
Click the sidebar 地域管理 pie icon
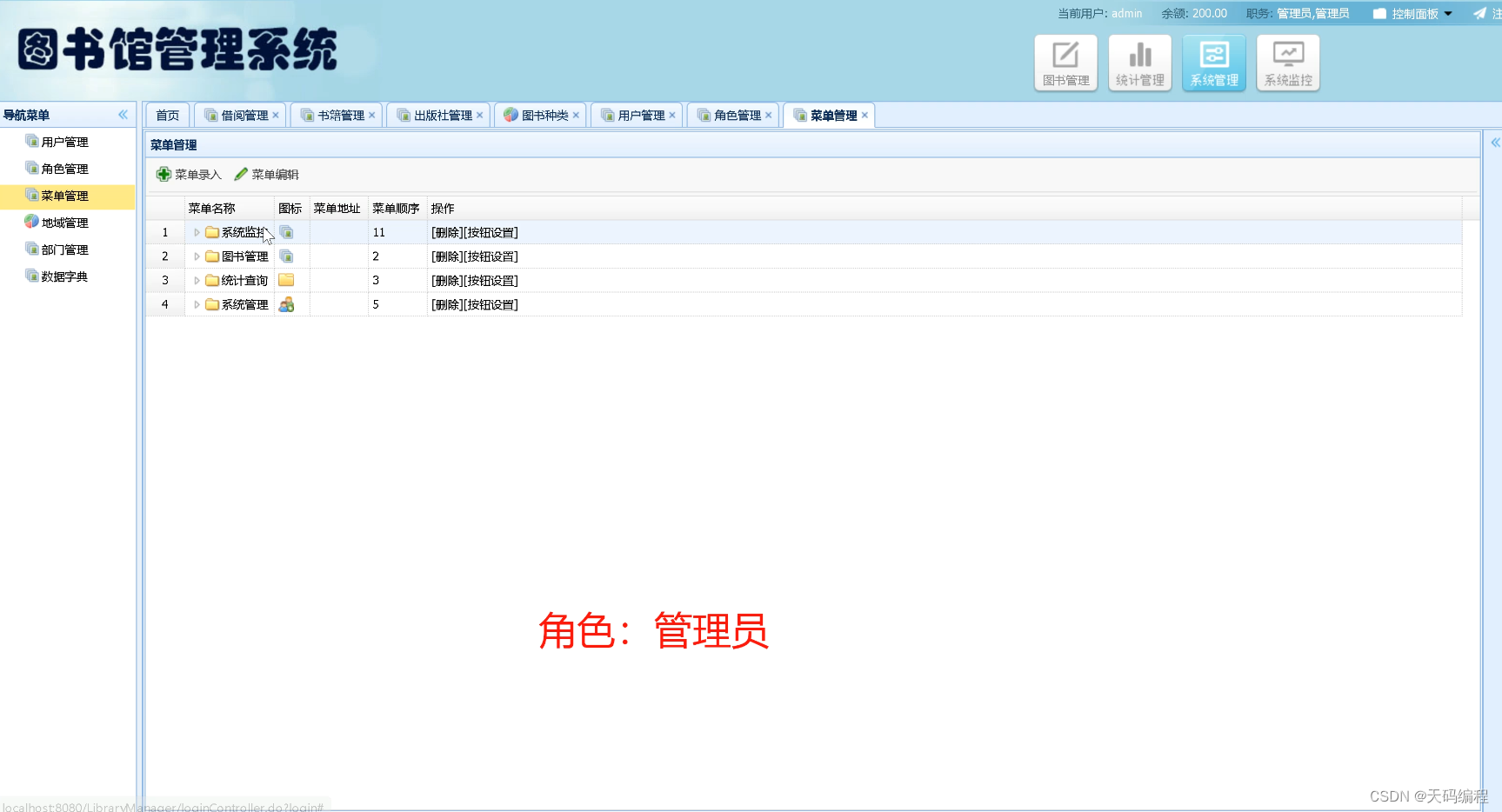(32, 222)
